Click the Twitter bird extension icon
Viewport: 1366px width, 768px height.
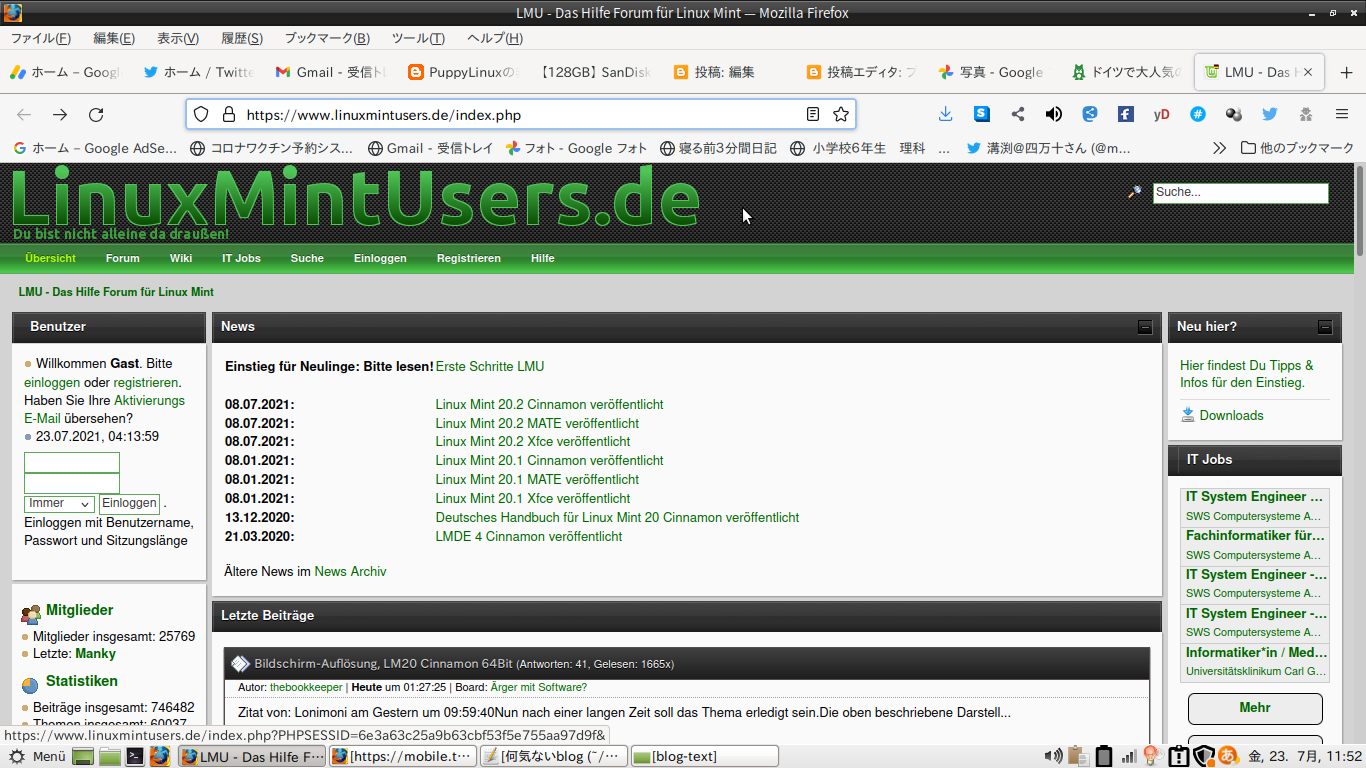tap(1270, 114)
